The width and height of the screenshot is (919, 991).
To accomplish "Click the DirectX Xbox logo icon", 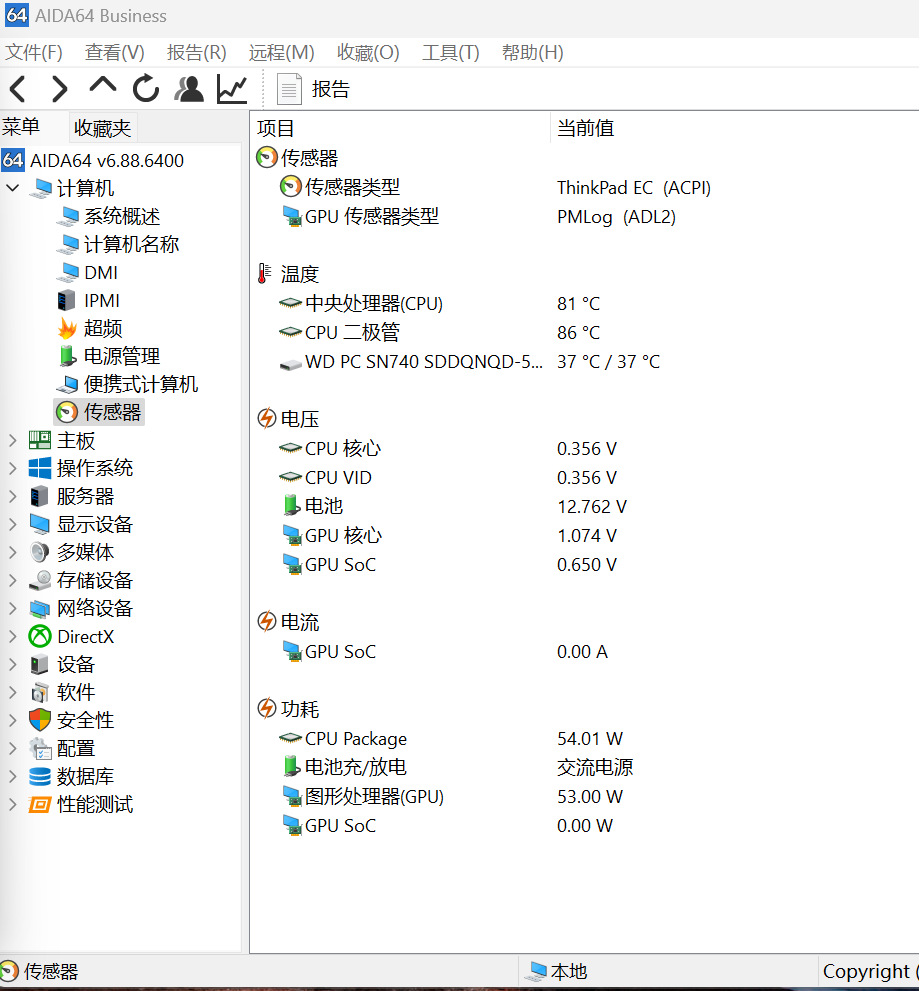I will point(39,636).
